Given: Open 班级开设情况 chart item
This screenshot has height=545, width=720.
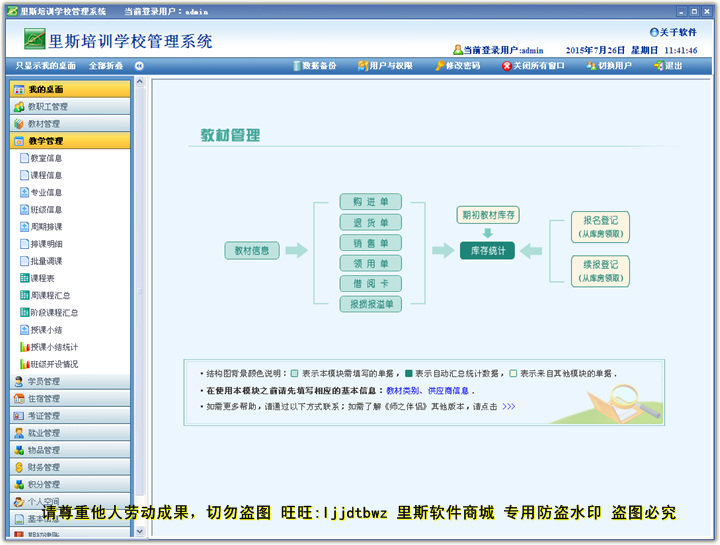Looking at the screenshot, I should (x=49, y=364).
